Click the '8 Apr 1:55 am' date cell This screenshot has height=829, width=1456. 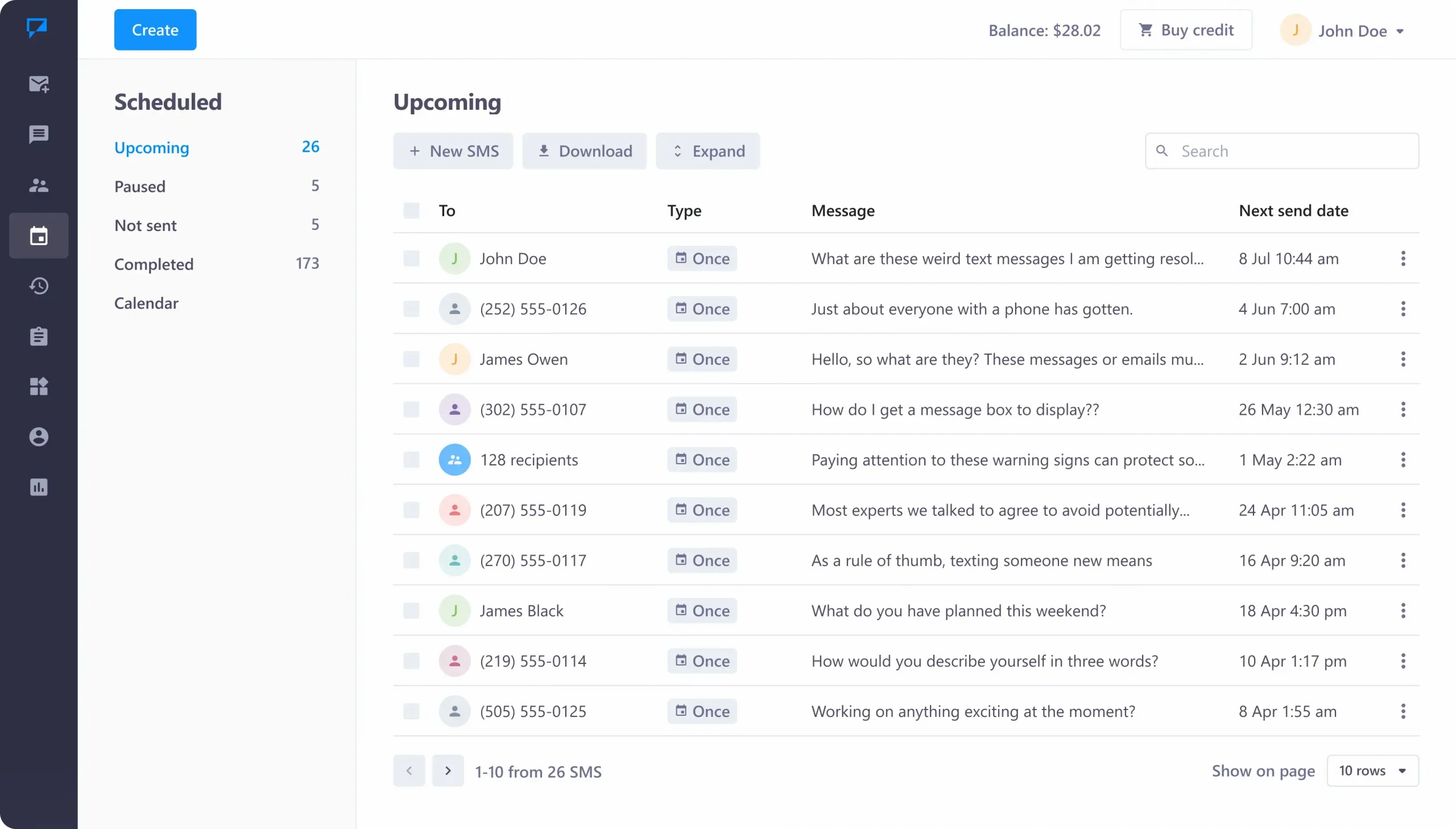(1288, 711)
